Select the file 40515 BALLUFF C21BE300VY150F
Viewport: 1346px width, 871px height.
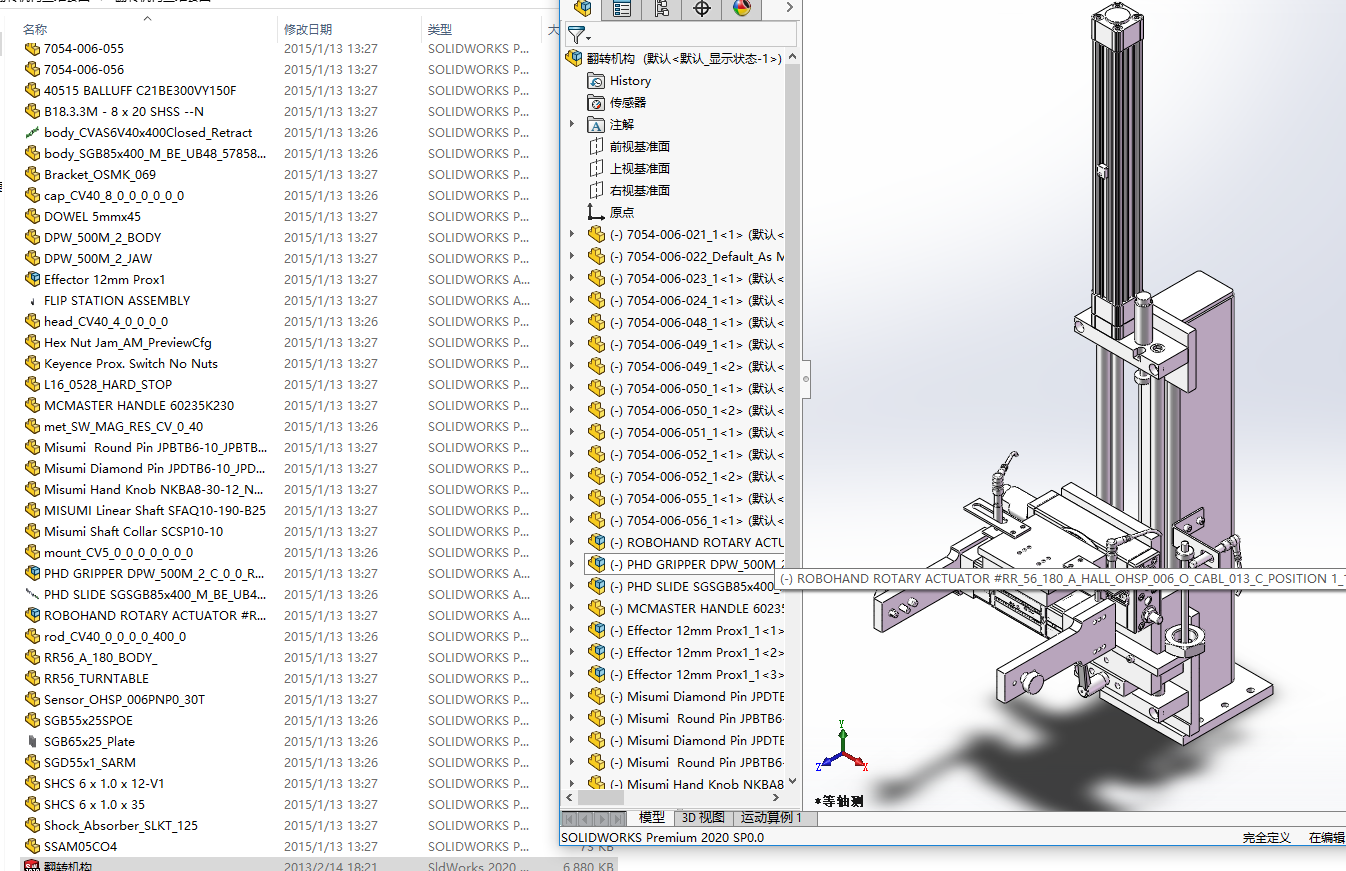click(140, 91)
